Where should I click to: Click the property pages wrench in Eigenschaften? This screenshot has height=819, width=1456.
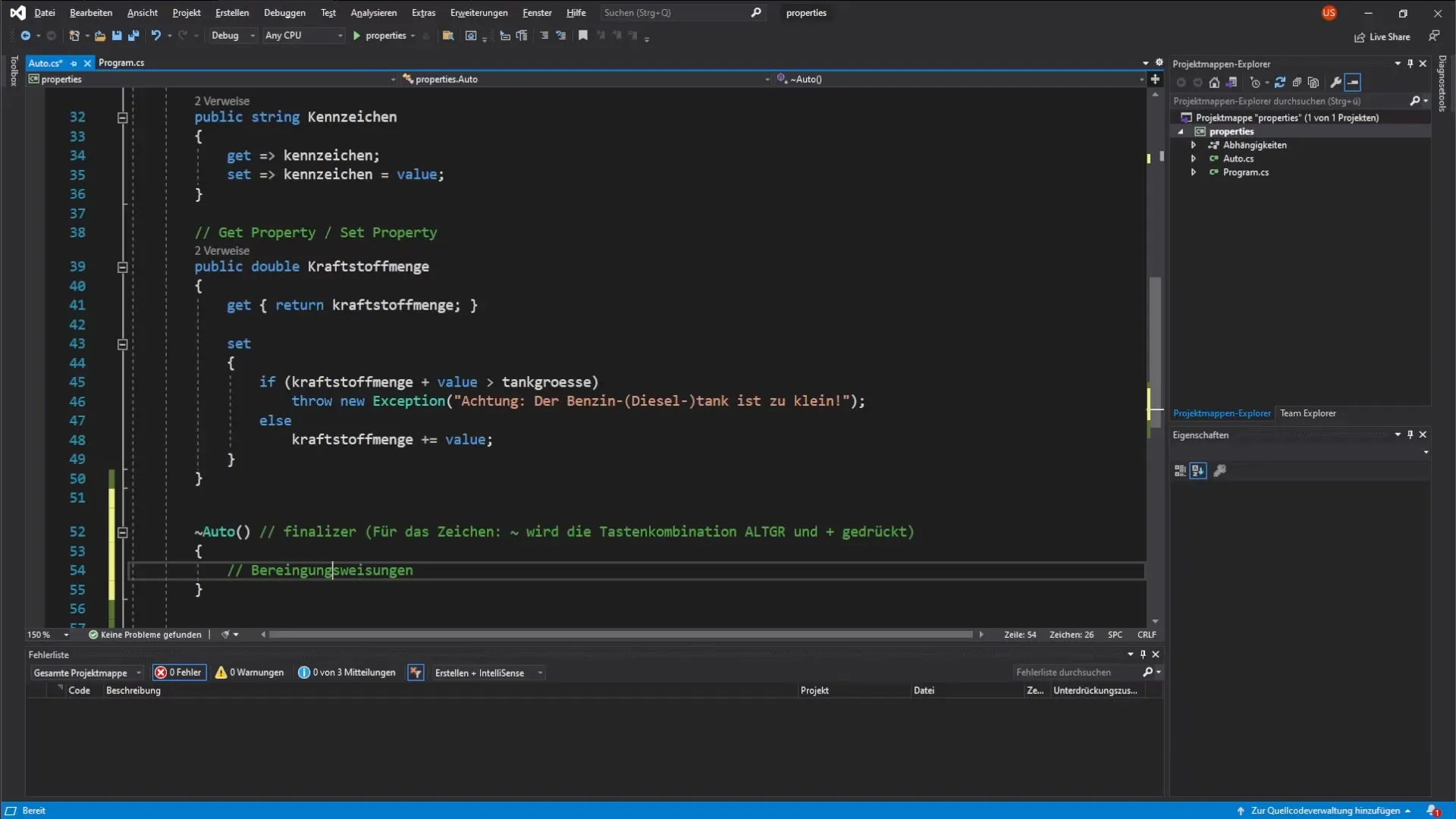click(1219, 471)
